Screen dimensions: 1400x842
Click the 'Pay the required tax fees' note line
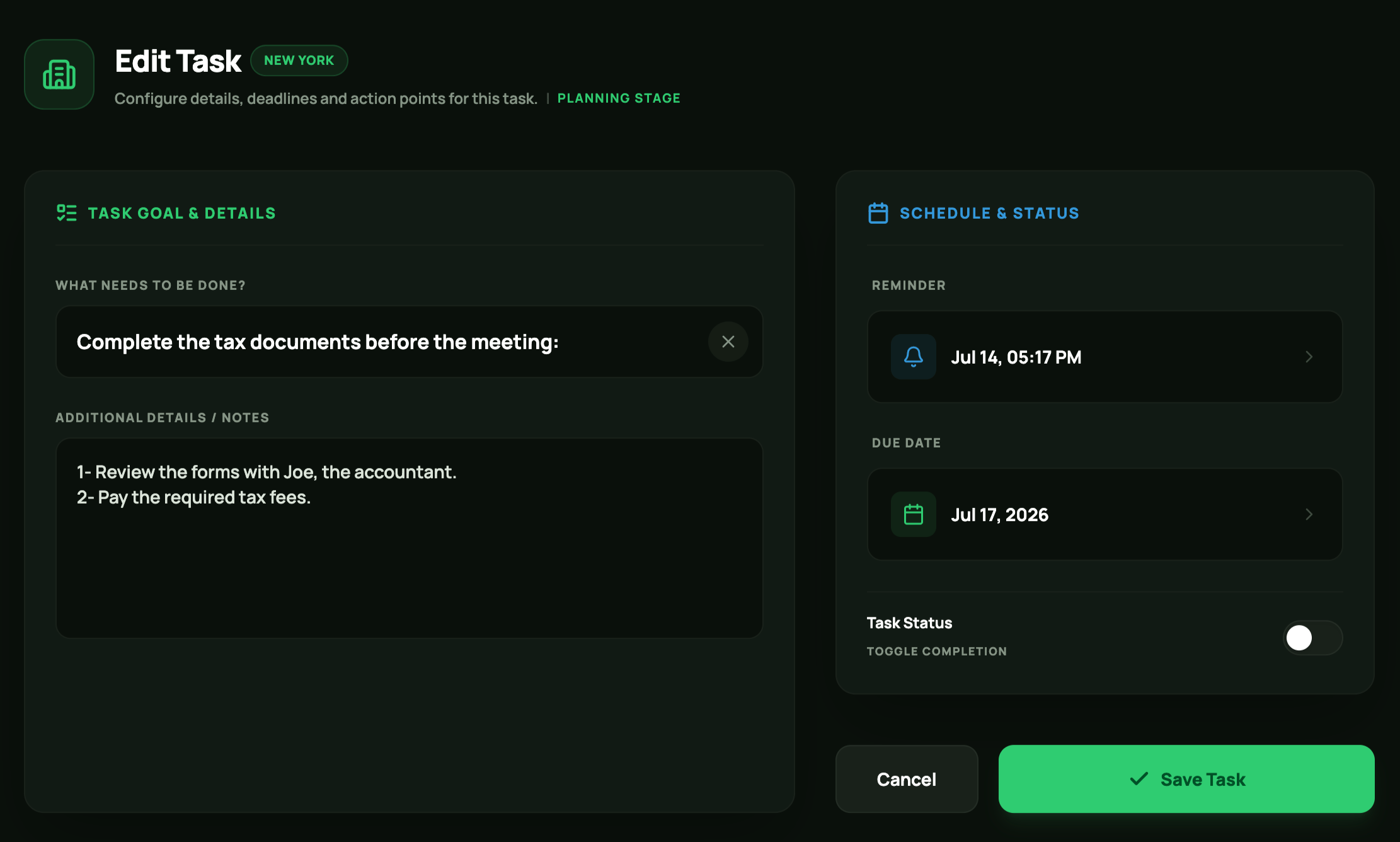coord(193,498)
